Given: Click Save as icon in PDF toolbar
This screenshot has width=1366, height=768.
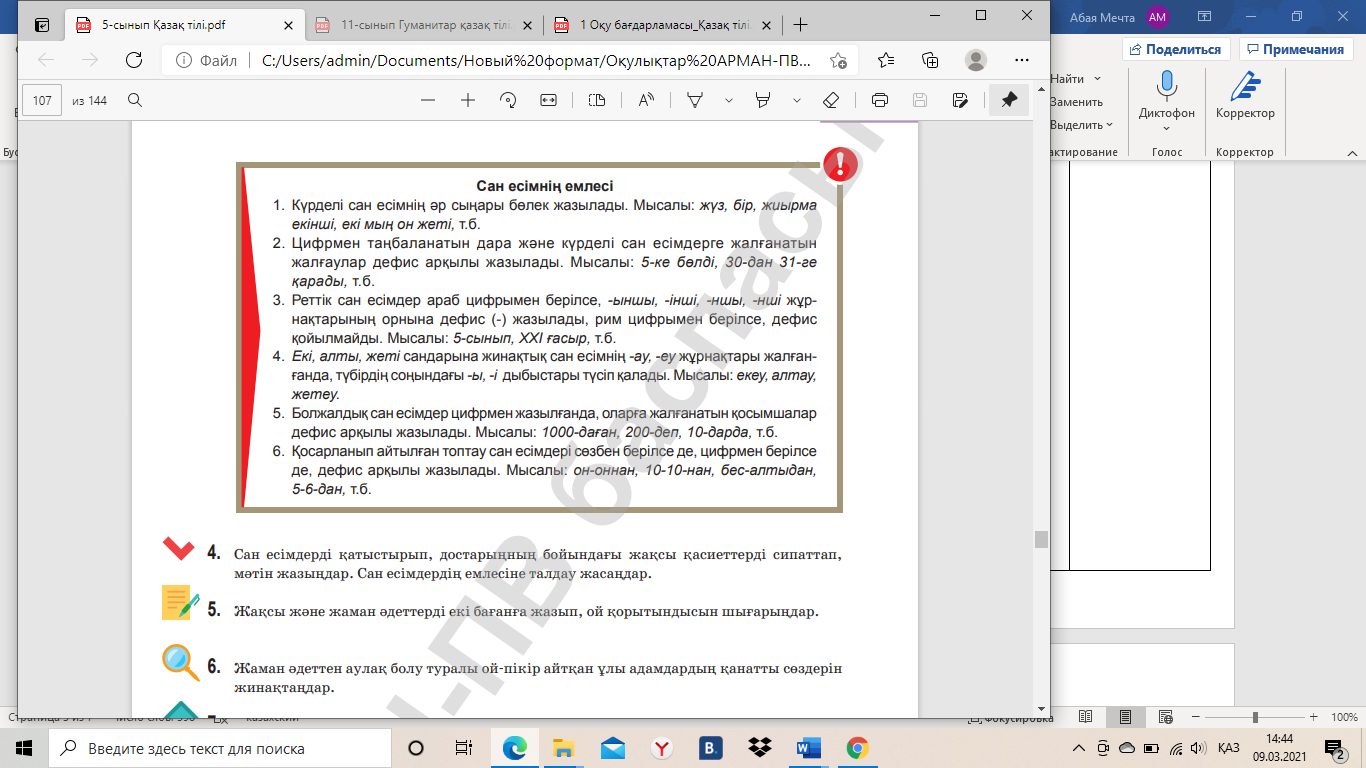Looking at the screenshot, I should tap(960, 100).
